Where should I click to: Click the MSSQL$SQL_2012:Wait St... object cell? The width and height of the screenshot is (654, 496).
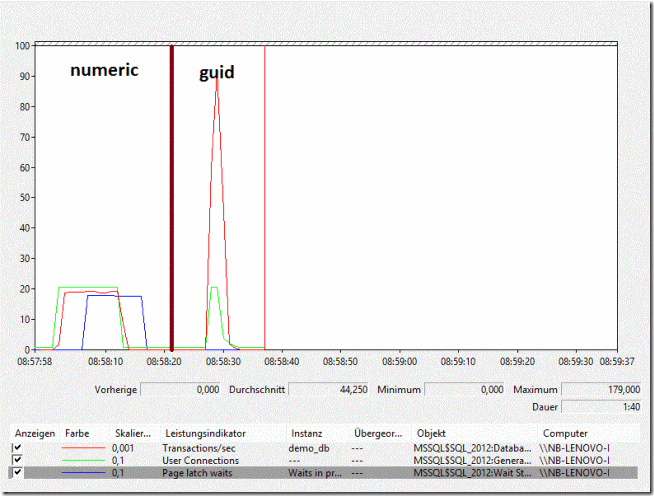pyautogui.click(x=473, y=473)
